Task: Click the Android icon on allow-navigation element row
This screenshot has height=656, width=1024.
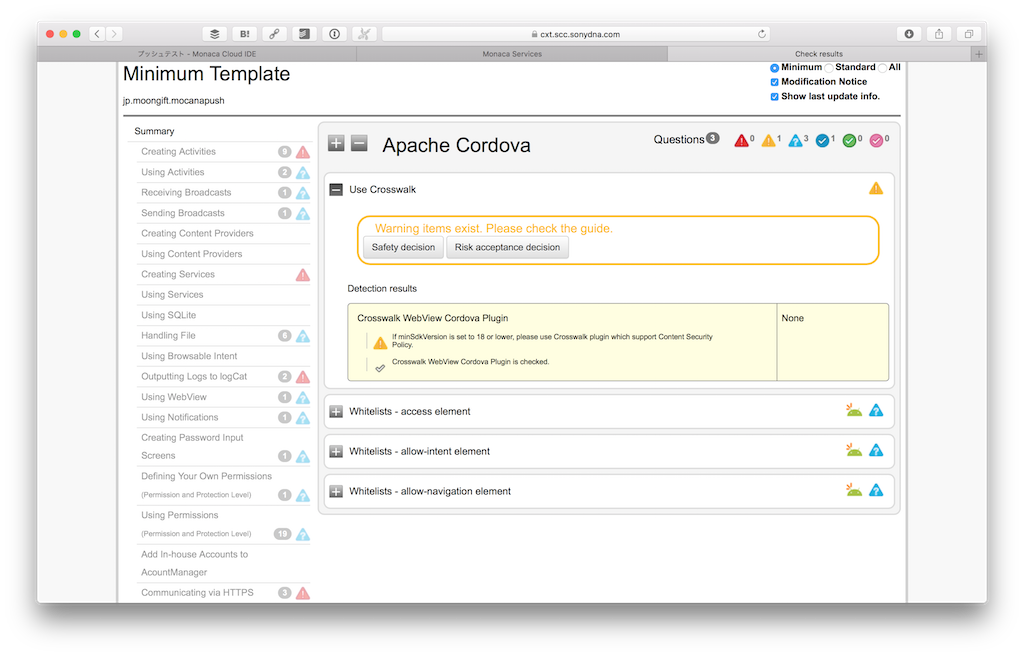Action: coord(854,490)
